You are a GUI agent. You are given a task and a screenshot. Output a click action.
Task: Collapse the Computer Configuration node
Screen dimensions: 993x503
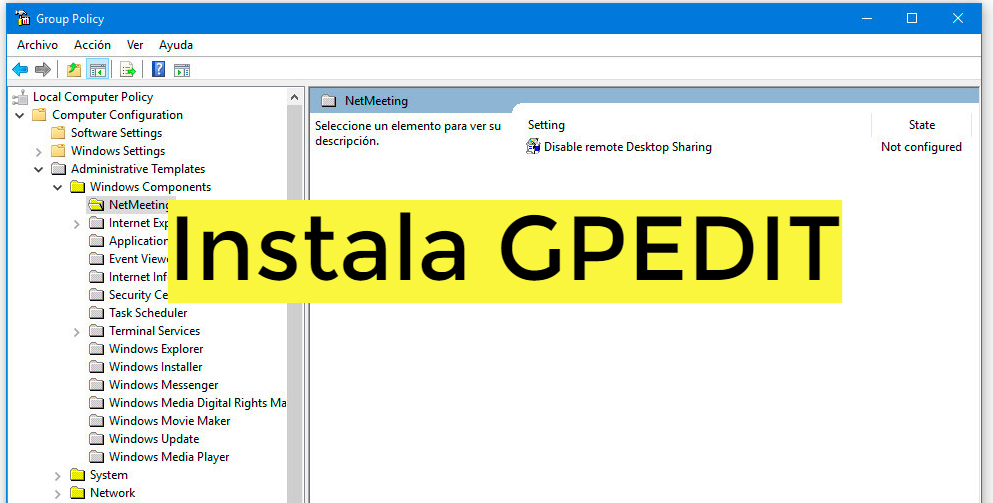tap(20, 115)
